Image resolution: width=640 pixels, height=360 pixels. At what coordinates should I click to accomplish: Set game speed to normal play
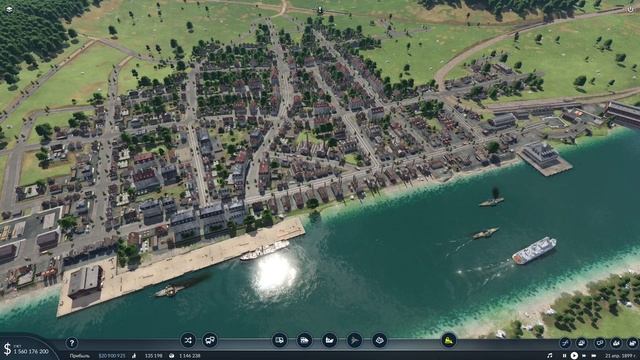[574, 356]
